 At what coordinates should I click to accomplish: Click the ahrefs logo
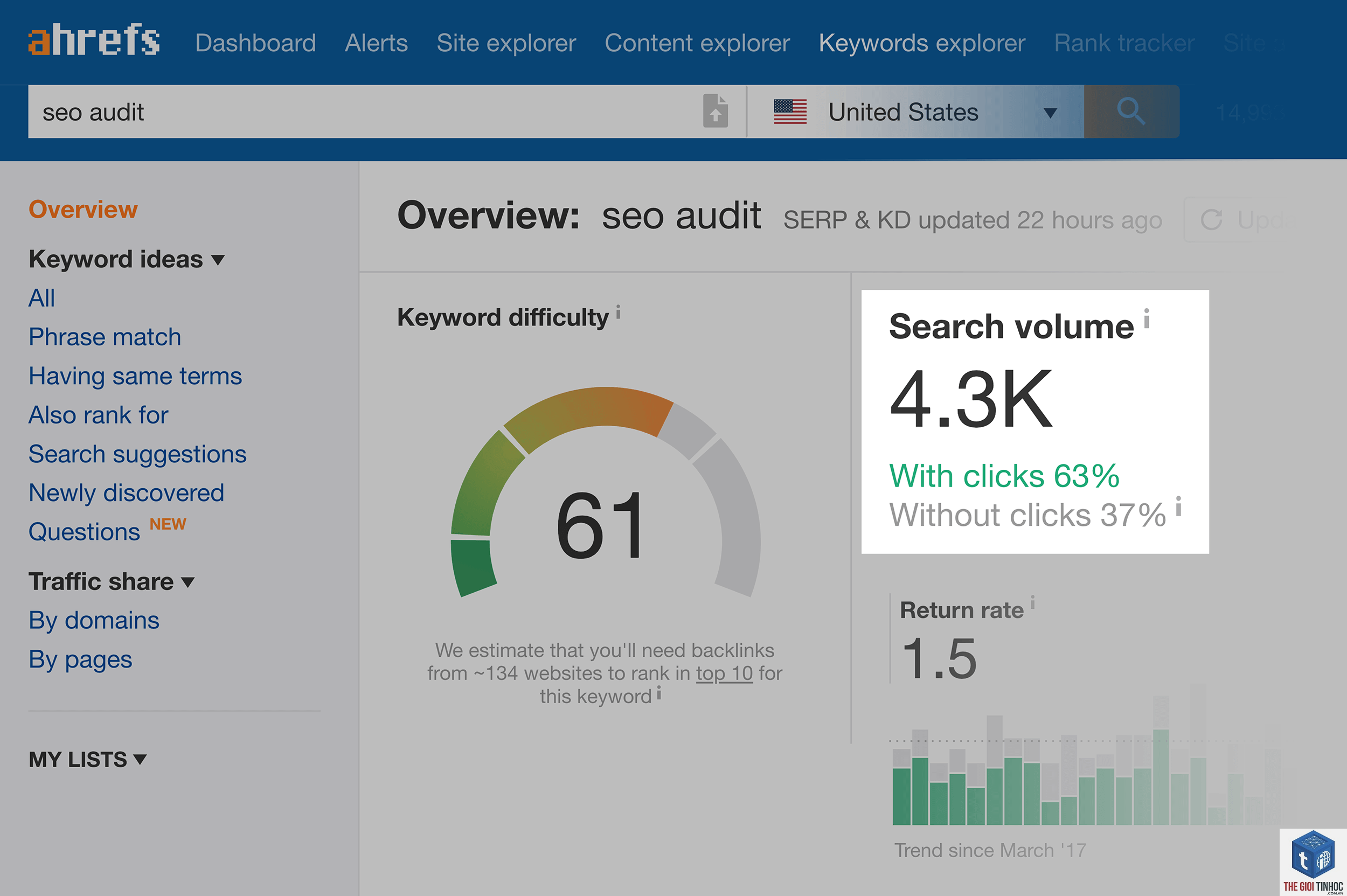(94, 40)
